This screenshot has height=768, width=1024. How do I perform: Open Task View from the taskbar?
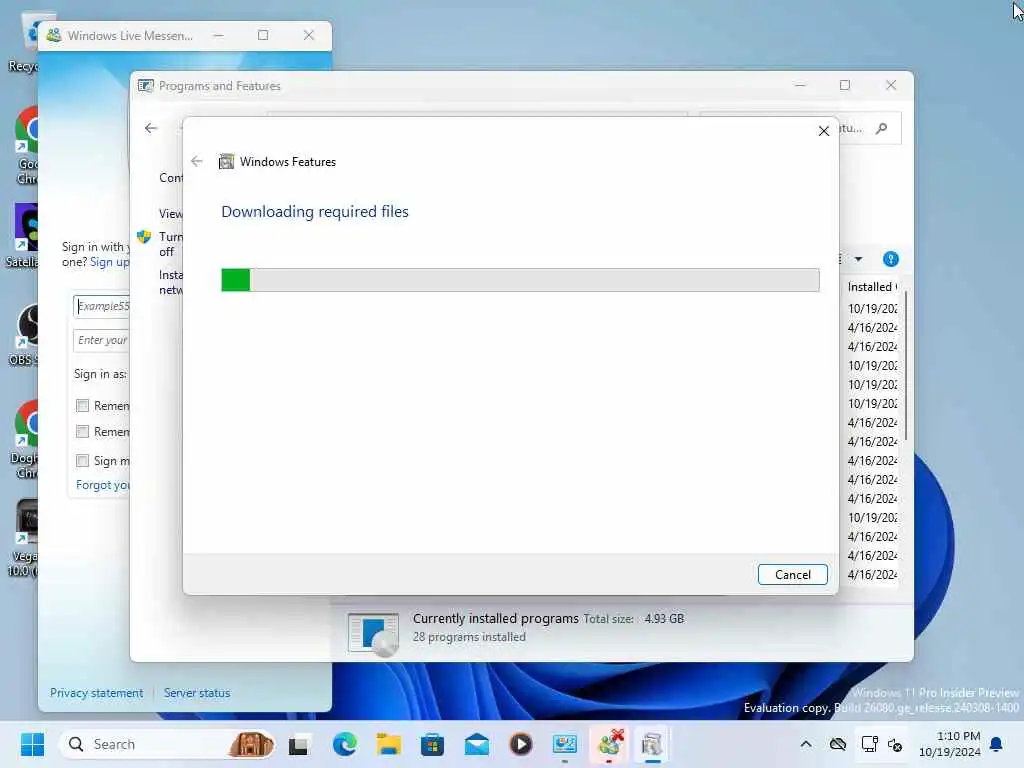coord(298,744)
